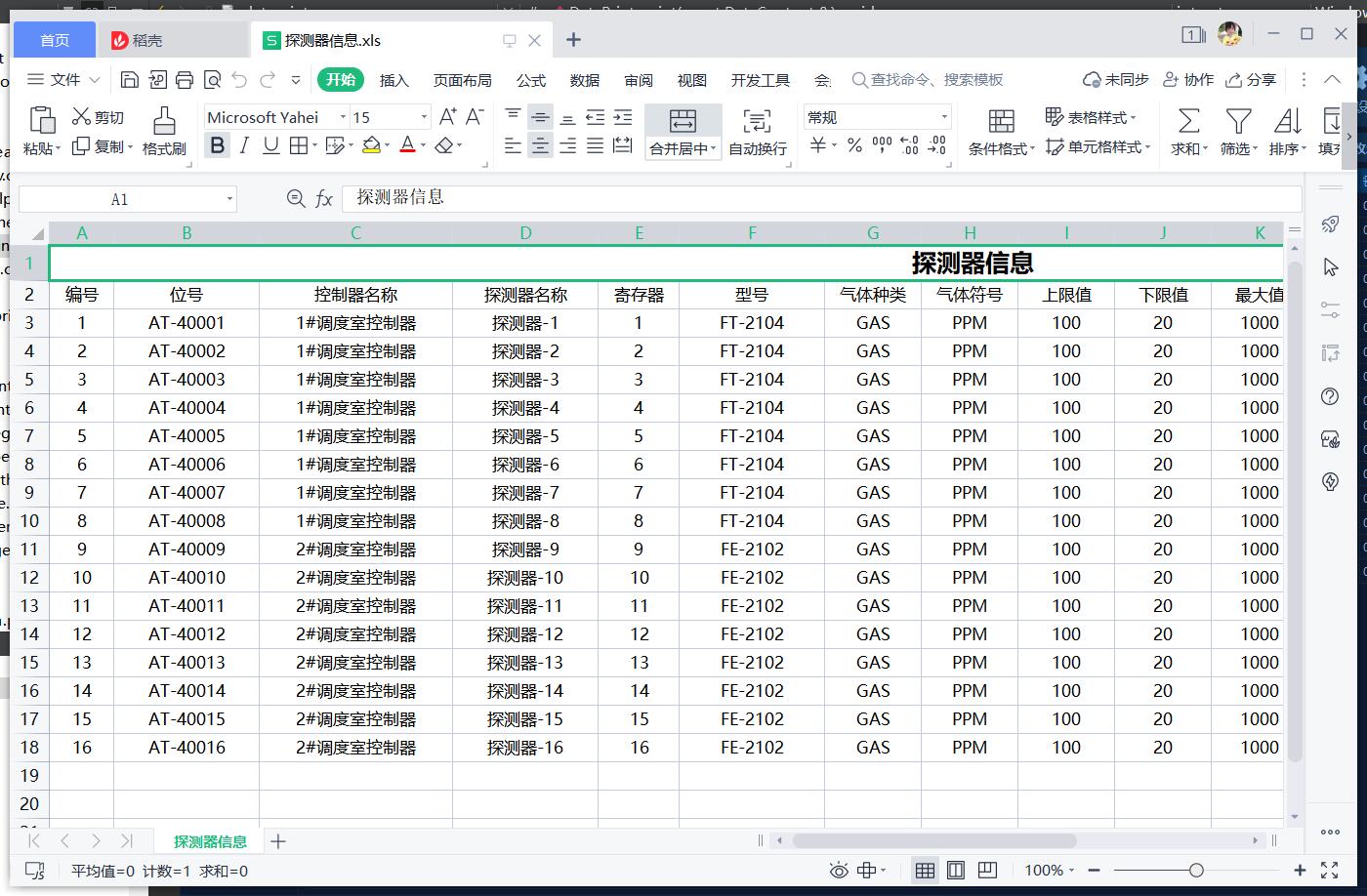Click the 协作 (Collaborate) button

click(x=1188, y=80)
